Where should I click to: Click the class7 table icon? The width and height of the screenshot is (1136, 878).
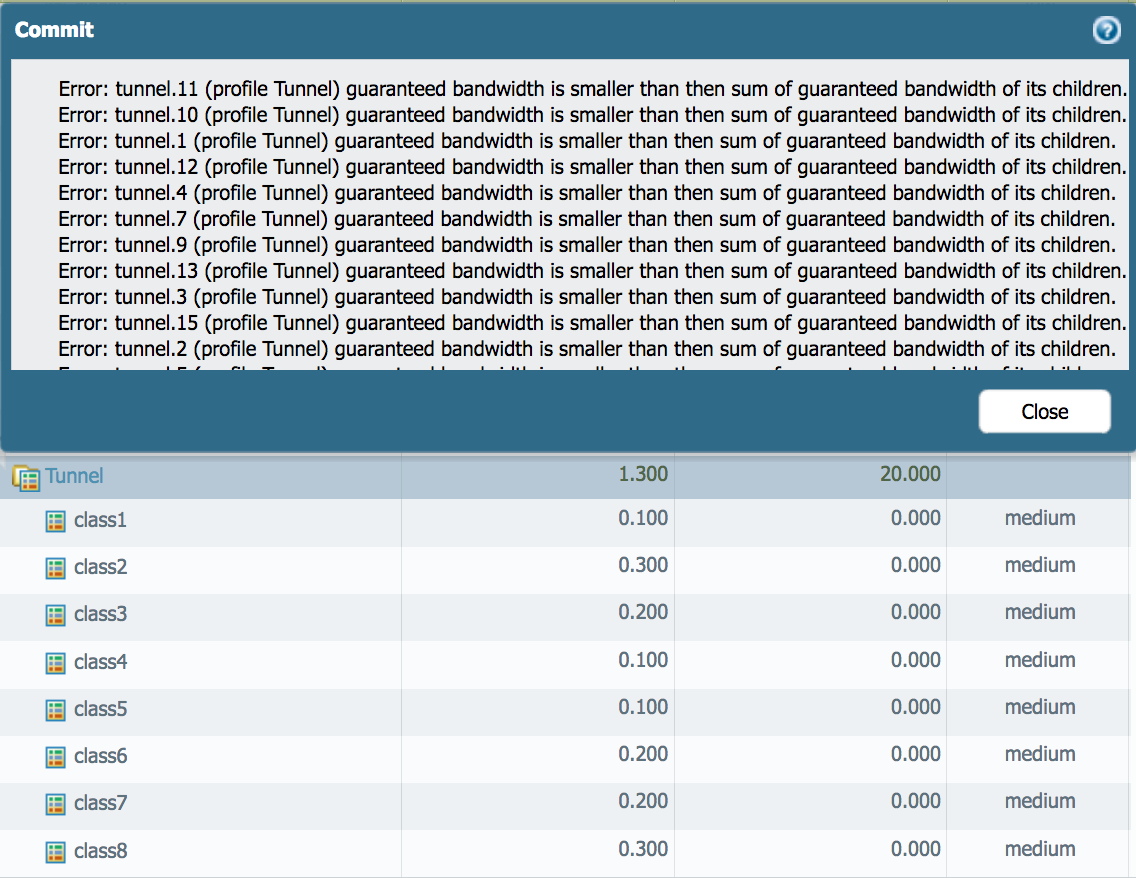pos(55,804)
